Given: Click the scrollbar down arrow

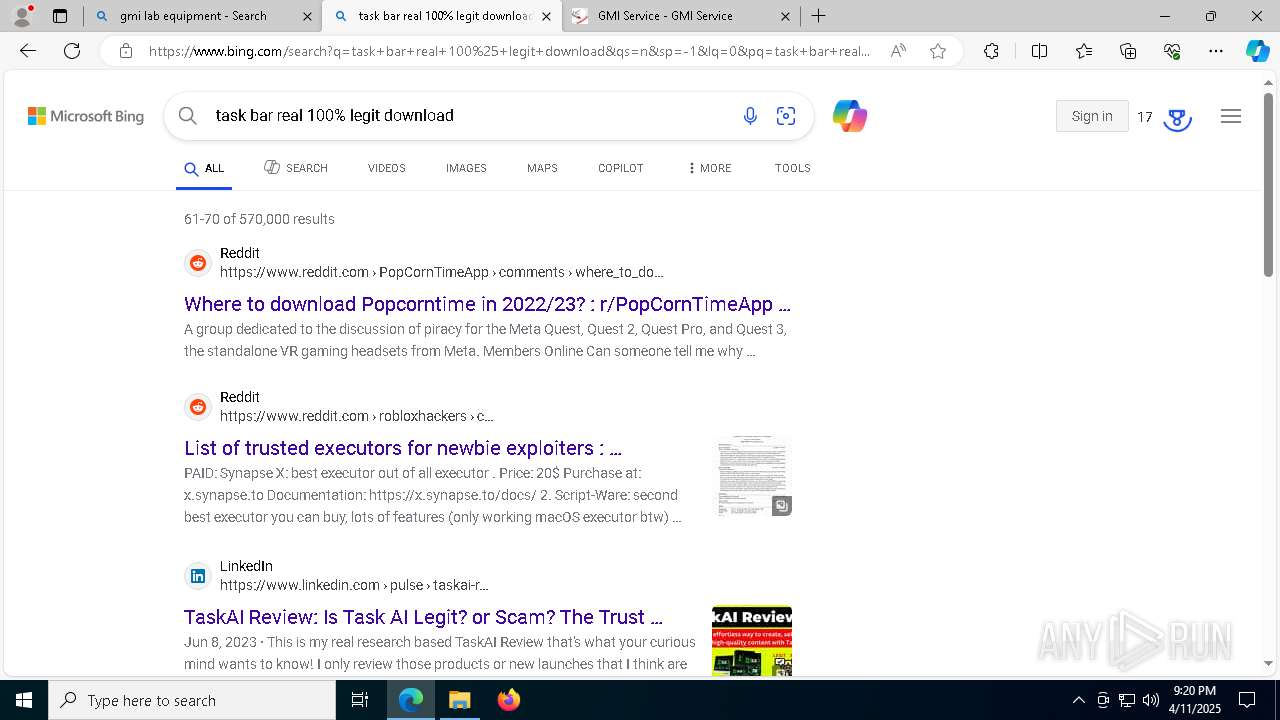Looking at the screenshot, I should (x=1269, y=663).
